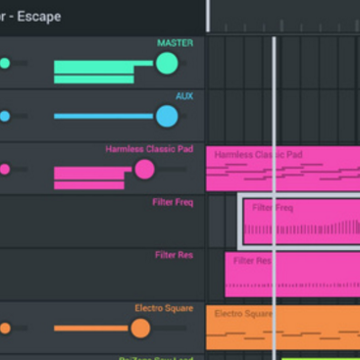Click the timeline ruler at top
Viewport: 360px width, 360px height.
click(283, 17)
